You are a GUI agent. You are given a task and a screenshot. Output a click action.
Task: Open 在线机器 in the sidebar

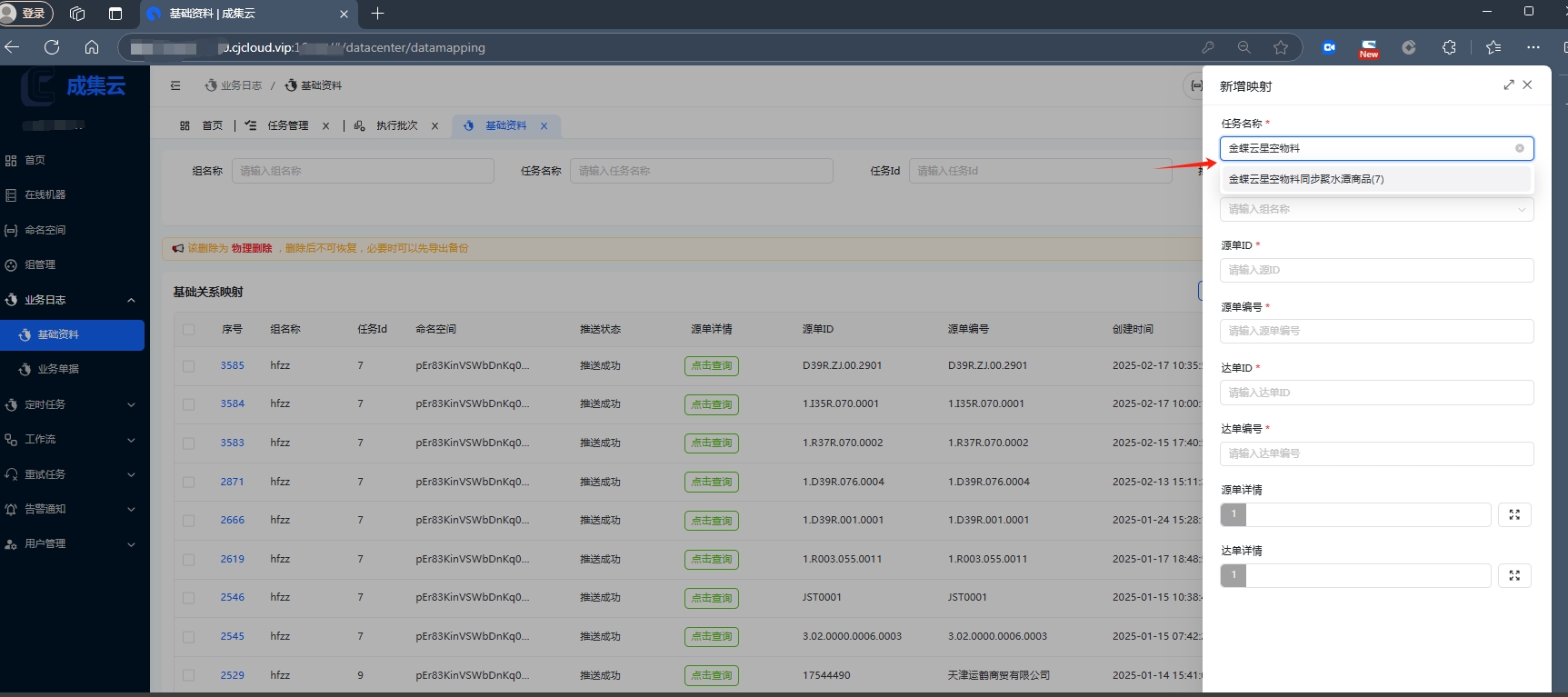pyautogui.click(x=45, y=194)
